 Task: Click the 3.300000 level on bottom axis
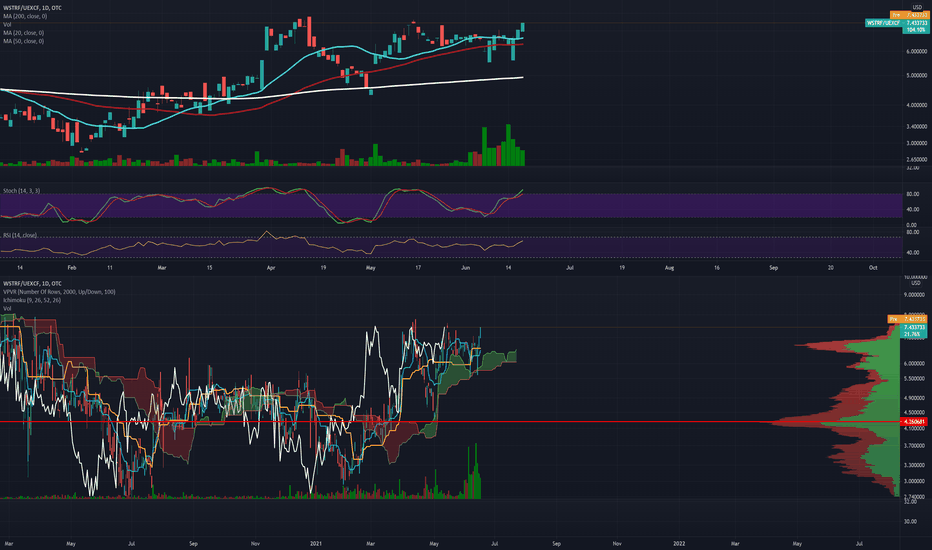point(914,466)
